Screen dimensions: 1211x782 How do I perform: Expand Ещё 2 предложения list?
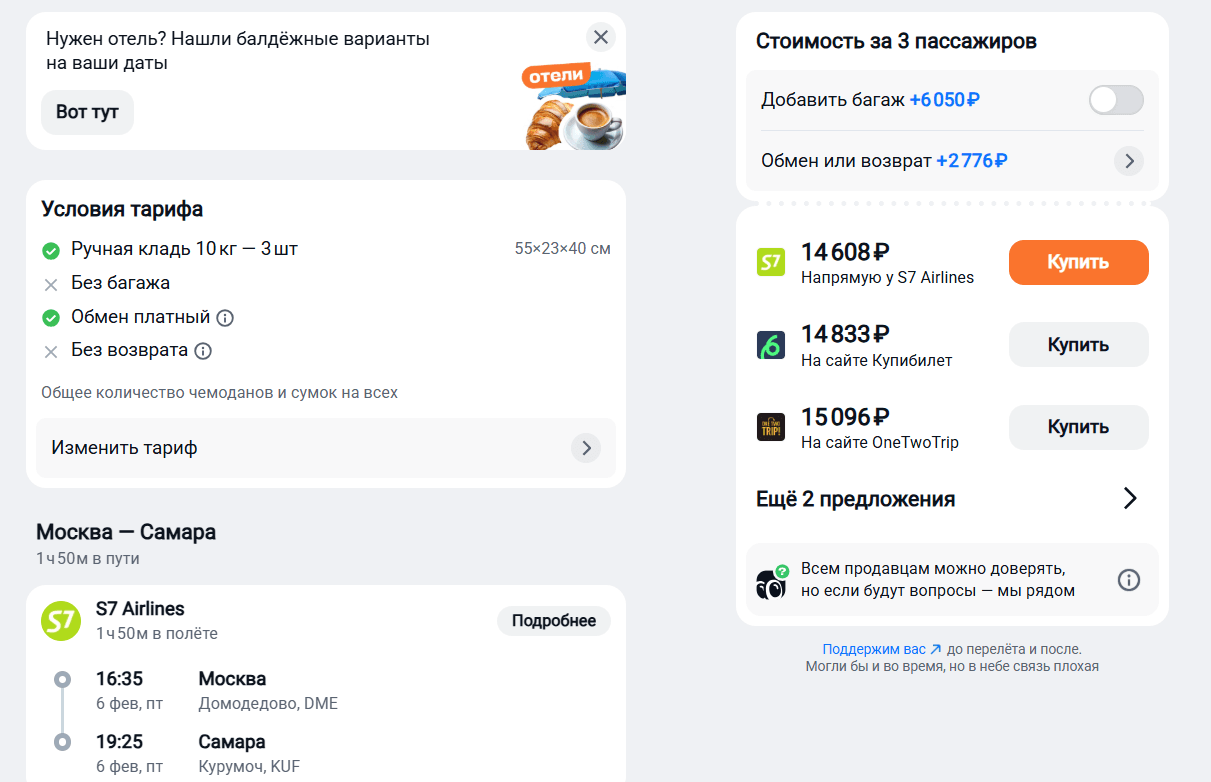point(855,497)
